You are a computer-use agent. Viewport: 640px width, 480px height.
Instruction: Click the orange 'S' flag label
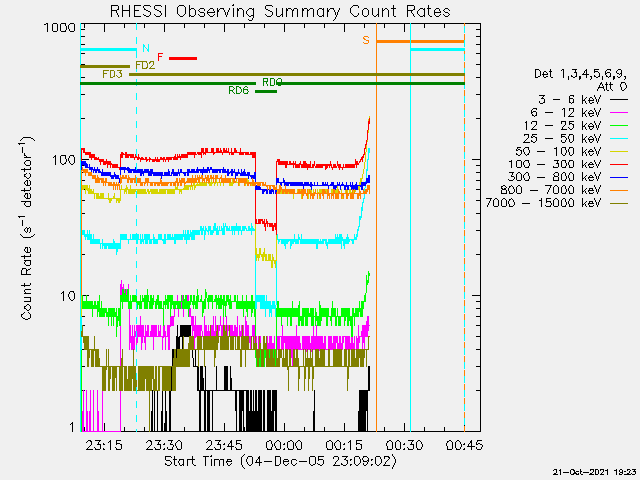[x=366, y=40]
